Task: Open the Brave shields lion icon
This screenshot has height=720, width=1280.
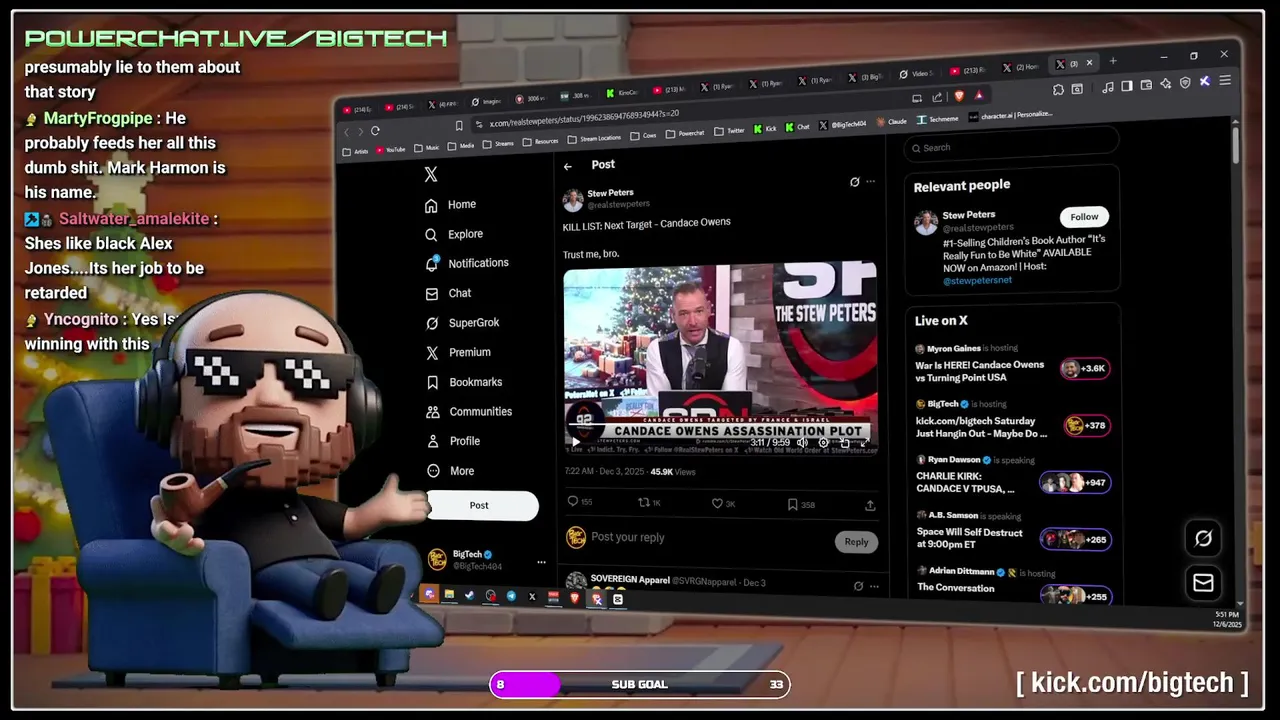Action: coord(959,96)
